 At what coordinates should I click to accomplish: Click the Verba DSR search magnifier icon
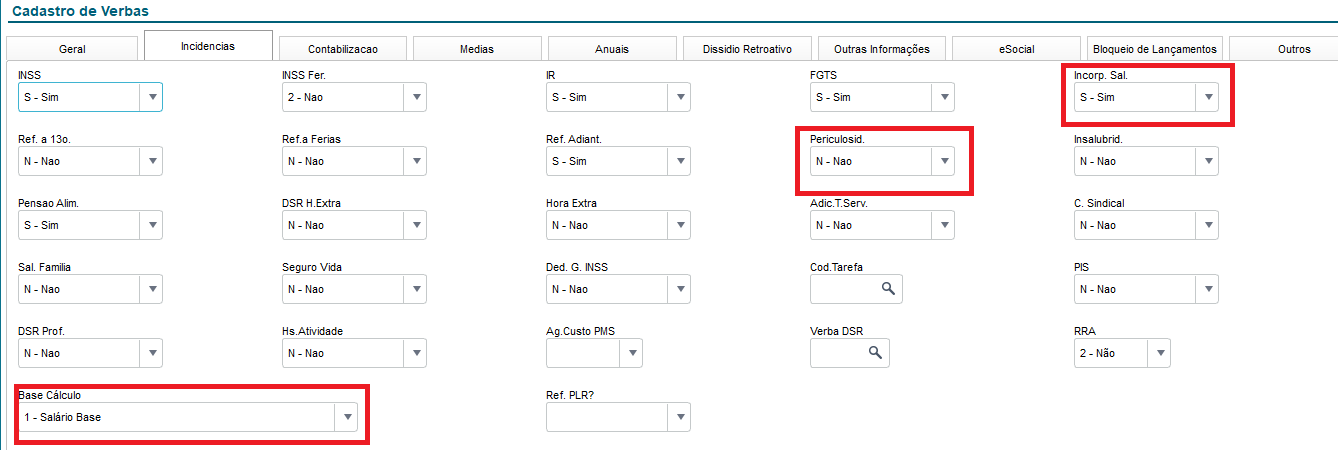pyautogui.click(x=875, y=353)
